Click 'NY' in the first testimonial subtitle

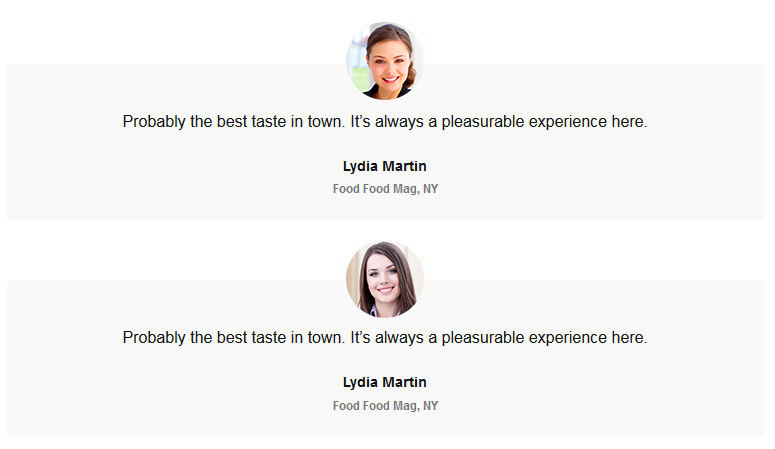(x=431, y=189)
